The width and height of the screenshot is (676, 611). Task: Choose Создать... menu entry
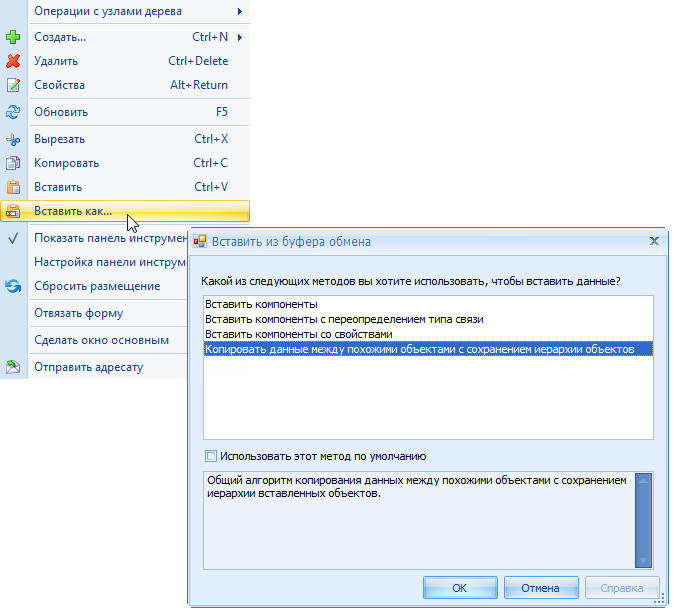tap(125, 37)
